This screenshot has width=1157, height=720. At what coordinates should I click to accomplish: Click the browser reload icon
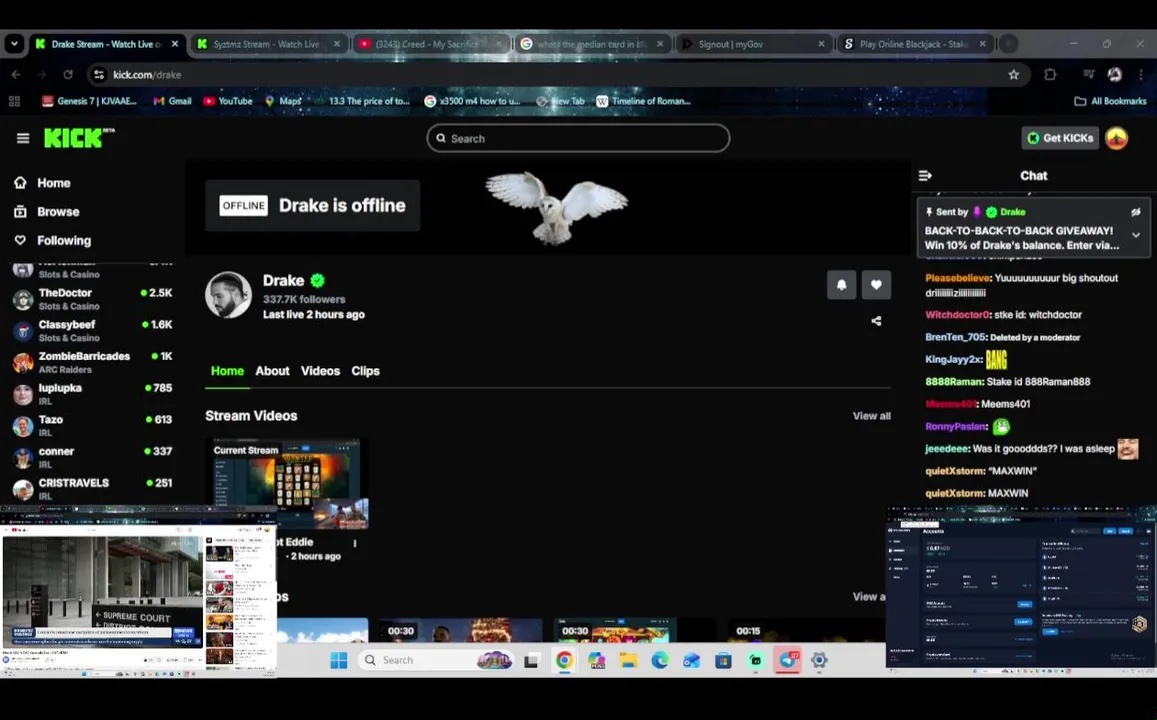[x=68, y=75]
